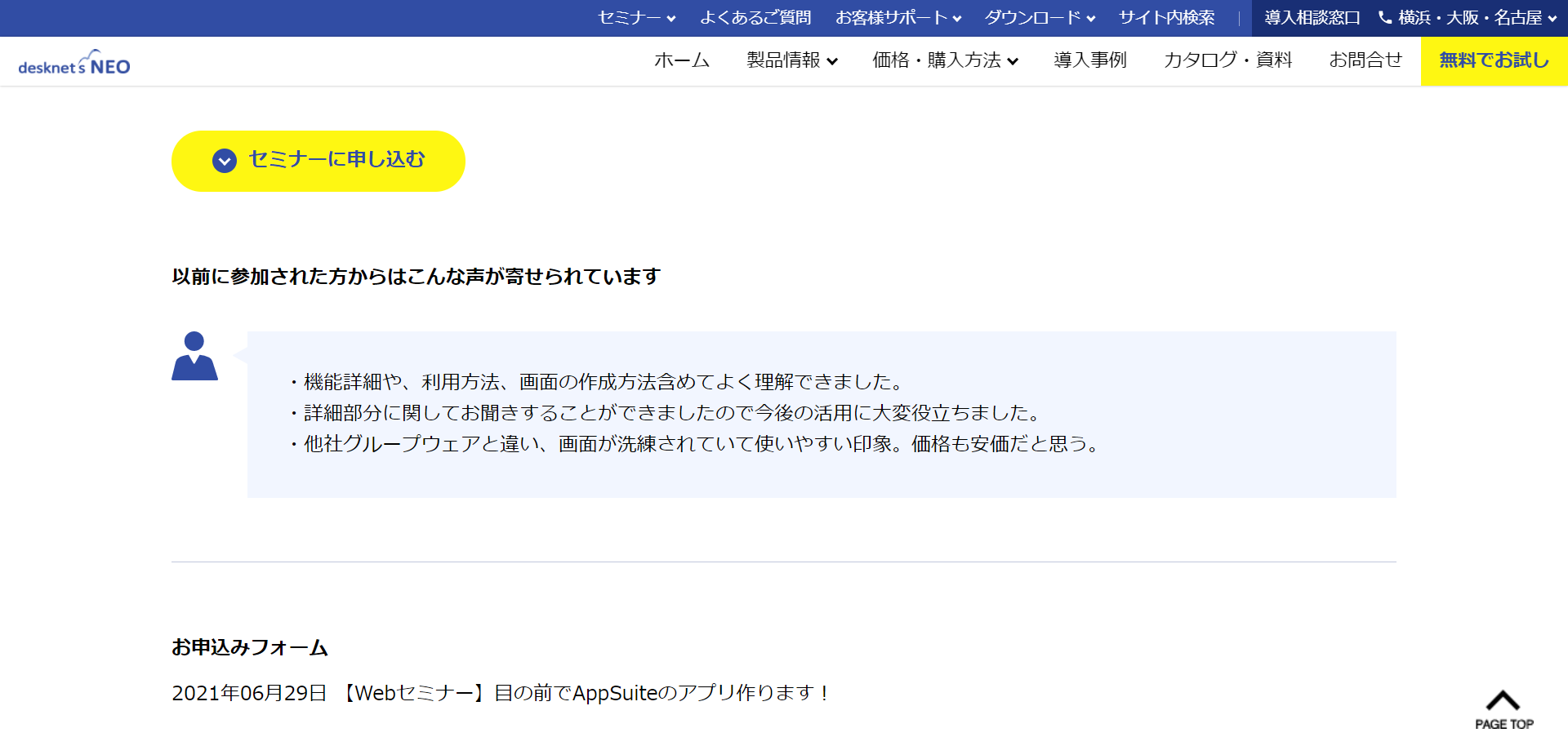Image resolution: width=1568 pixels, height=746 pixels.
Task: Click the comment starting 機能詳細や、利用方法
Action: (x=596, y=382)
